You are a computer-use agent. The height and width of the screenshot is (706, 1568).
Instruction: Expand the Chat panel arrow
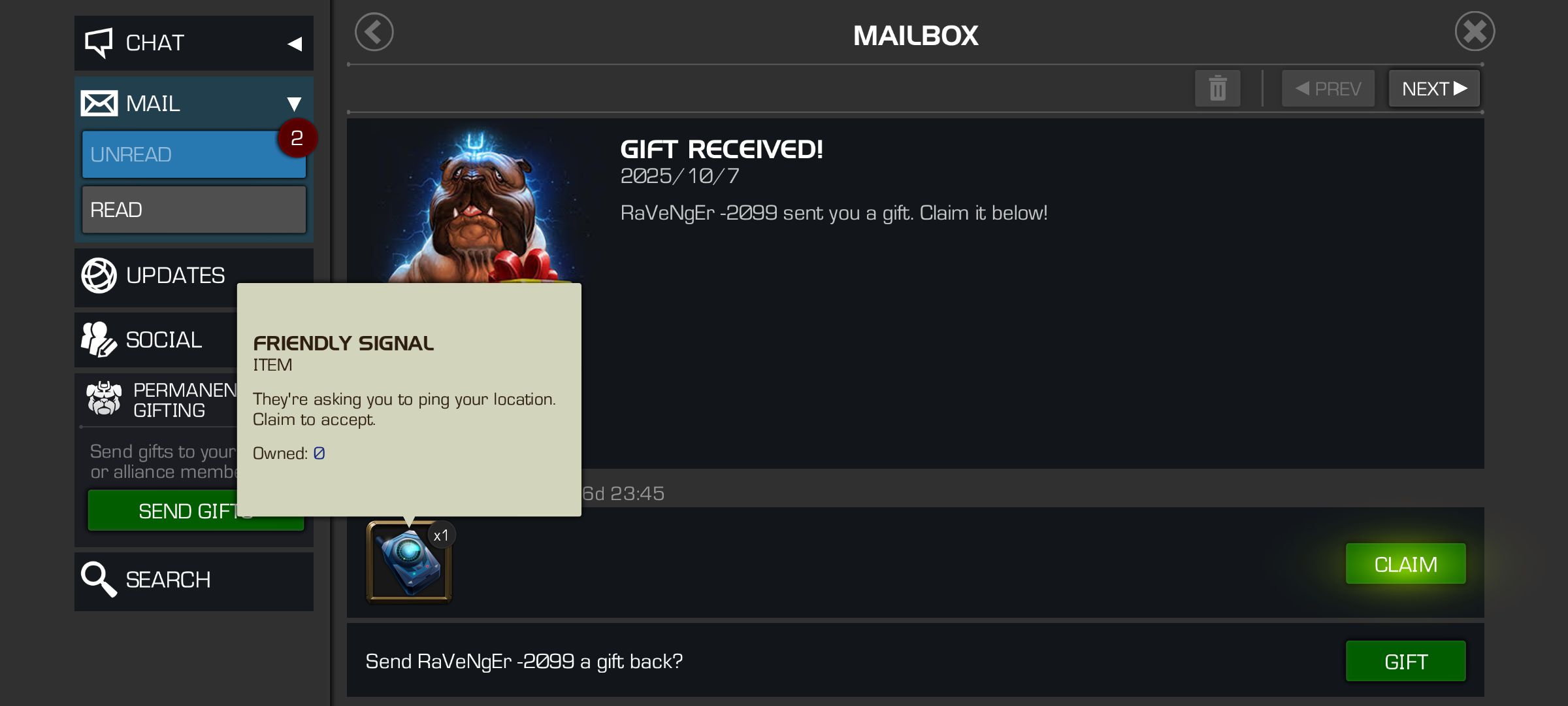295,44
